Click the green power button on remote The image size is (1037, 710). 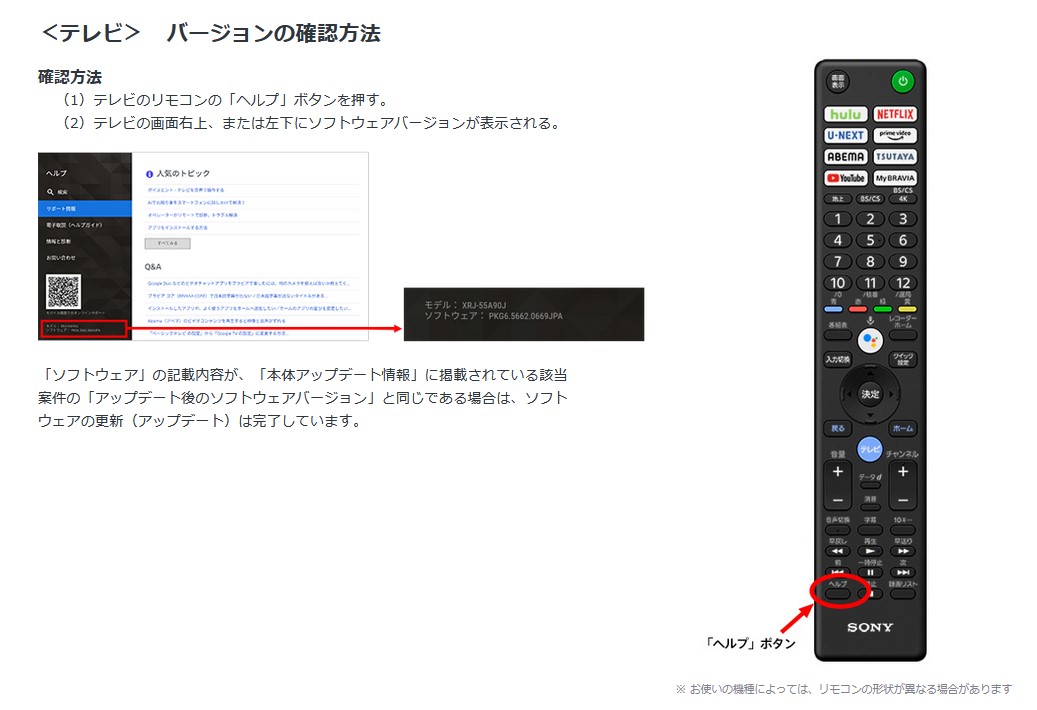(x=902, y=81)
